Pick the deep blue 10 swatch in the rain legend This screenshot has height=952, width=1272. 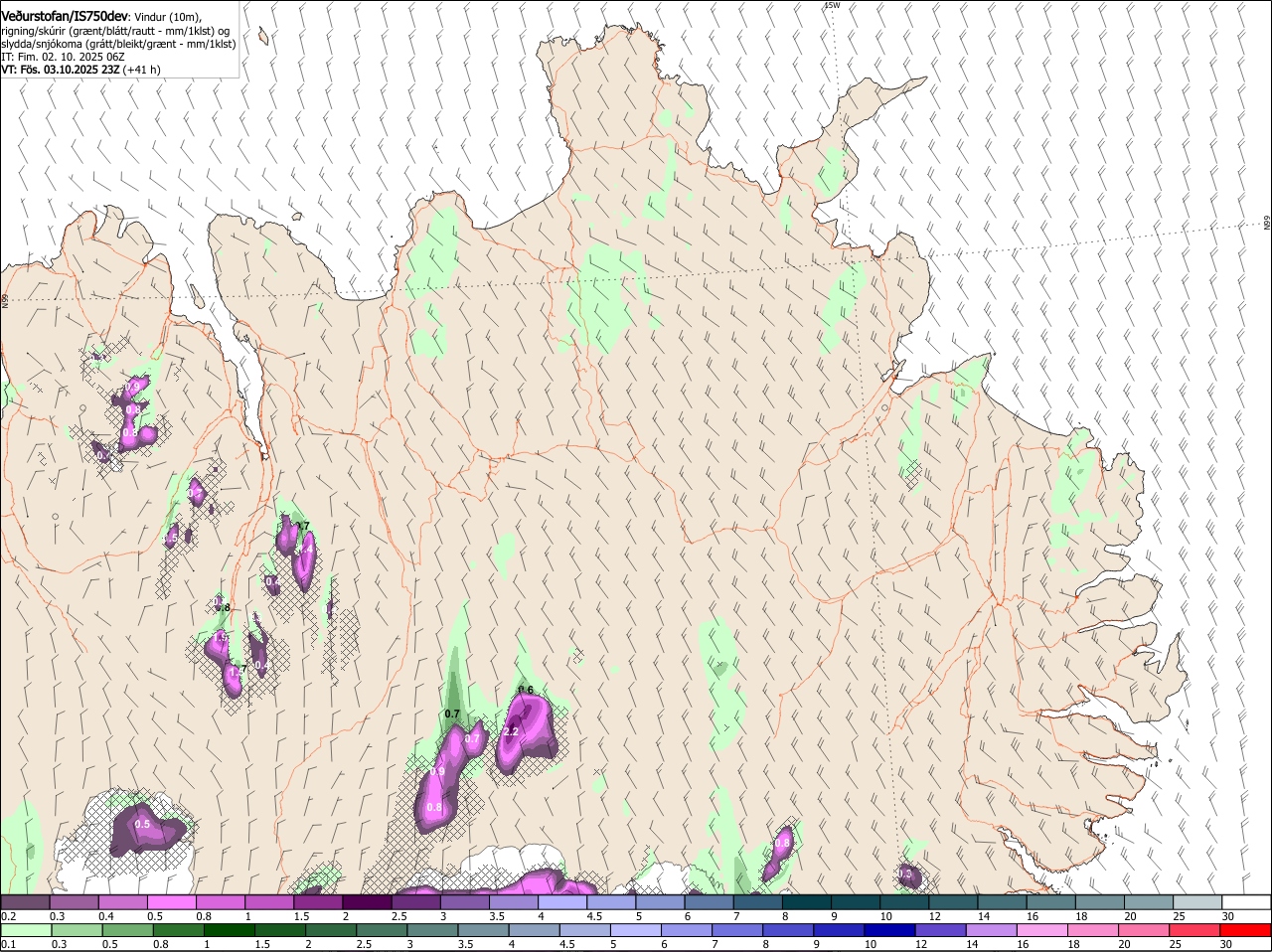point(890,930)
